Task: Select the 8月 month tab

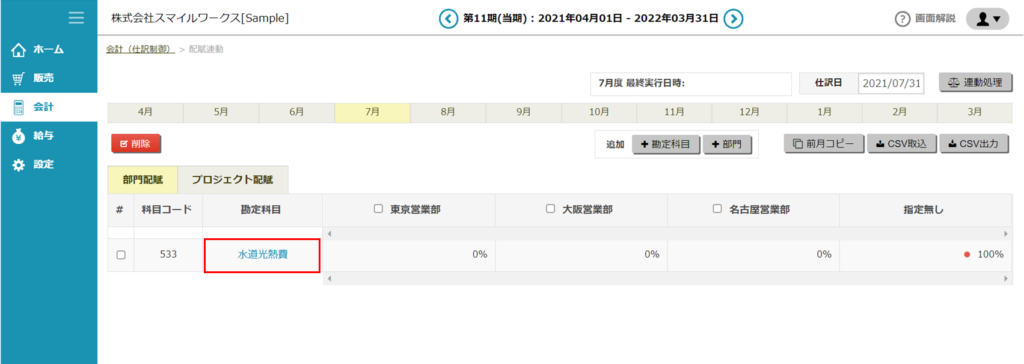Action: [x=448, y=112]
